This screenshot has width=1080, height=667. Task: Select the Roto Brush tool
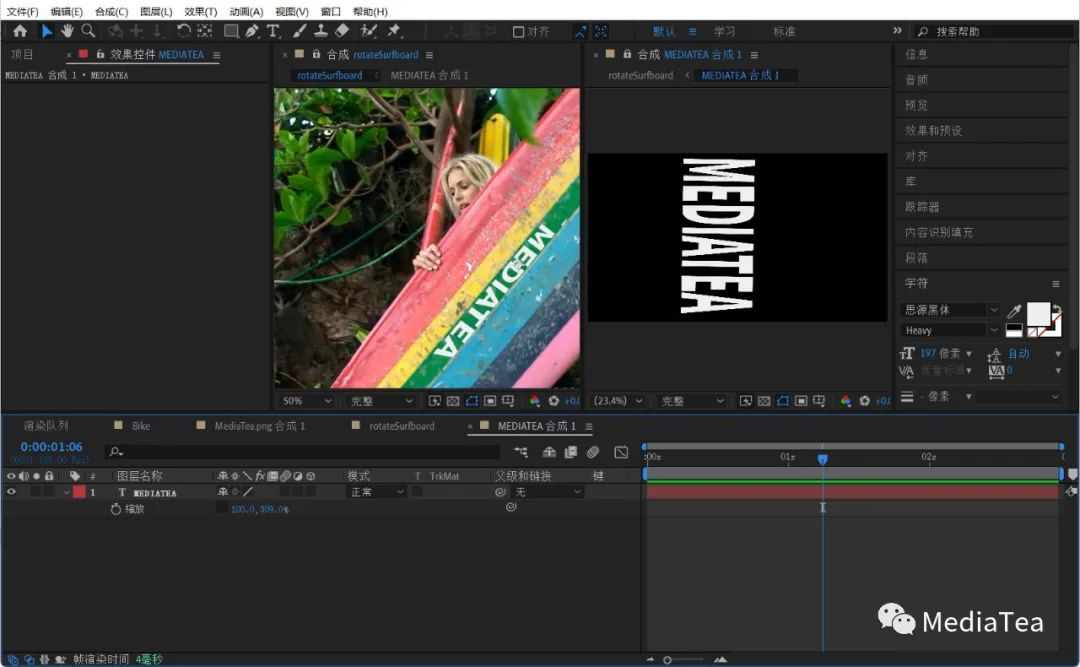click(x=369, y=31)
